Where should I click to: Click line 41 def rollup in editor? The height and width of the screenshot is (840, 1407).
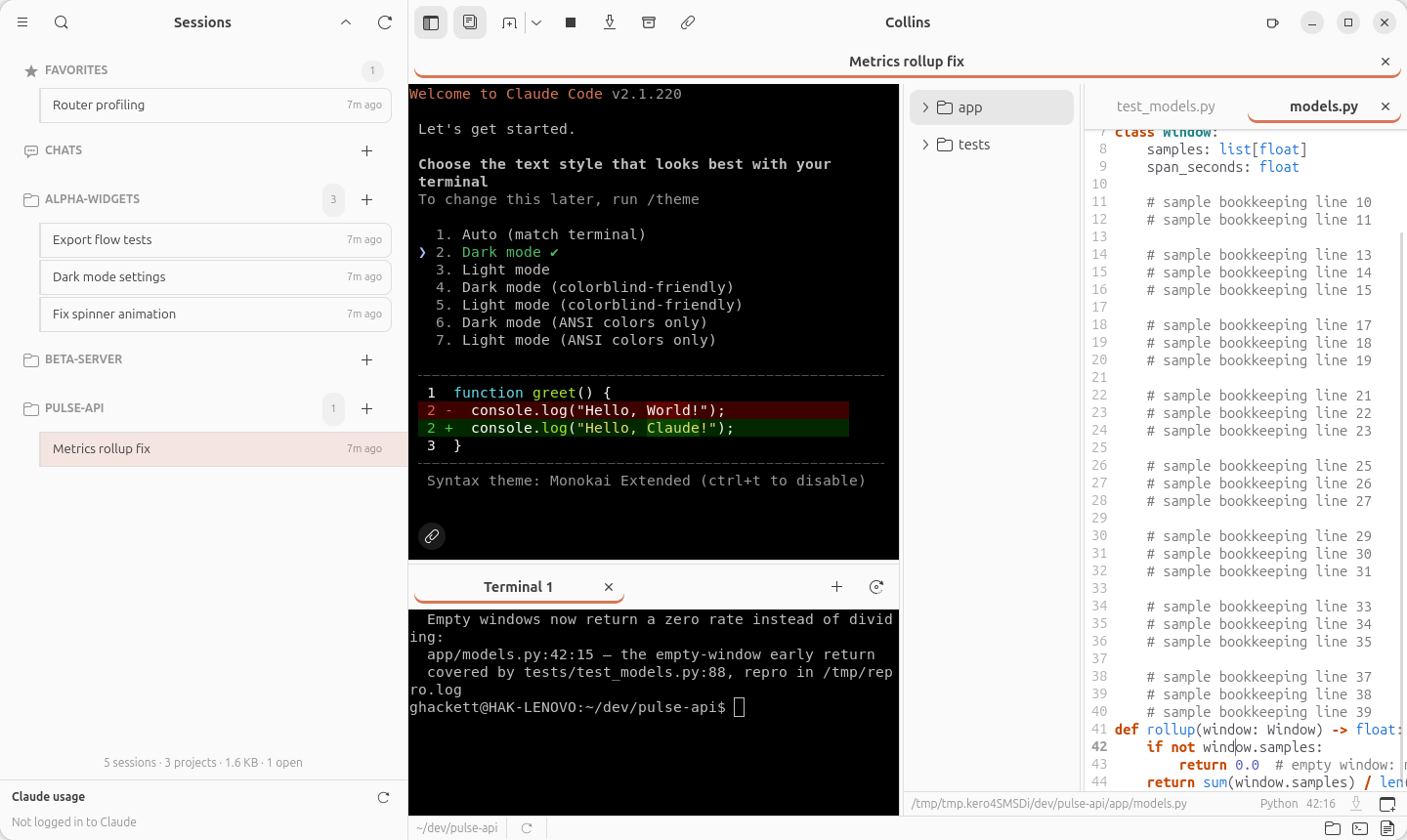click(x=1258, y=730)
